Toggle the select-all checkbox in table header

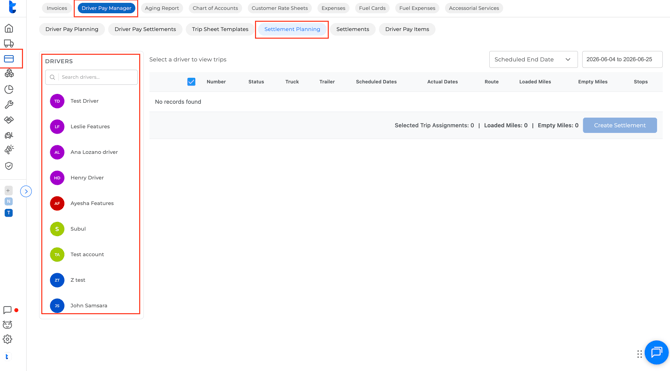click(191, 82)
